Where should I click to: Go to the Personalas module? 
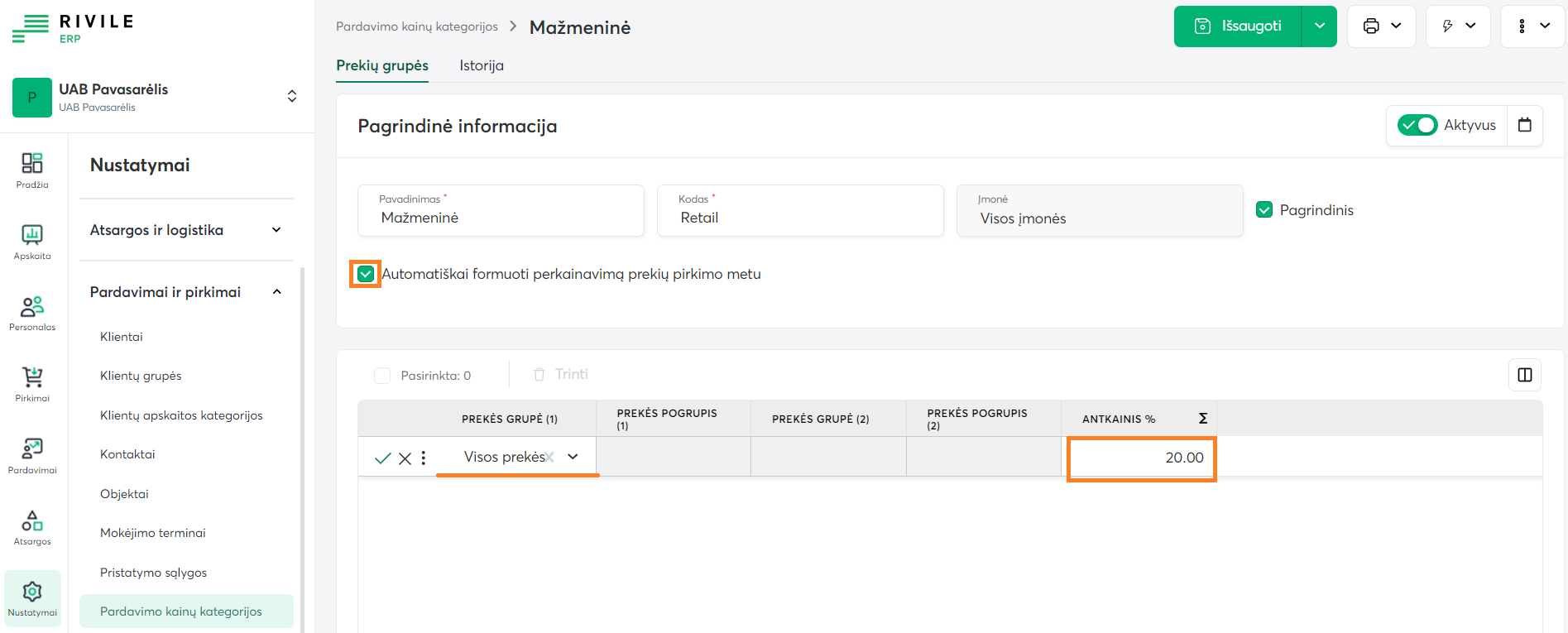(32, 313)
